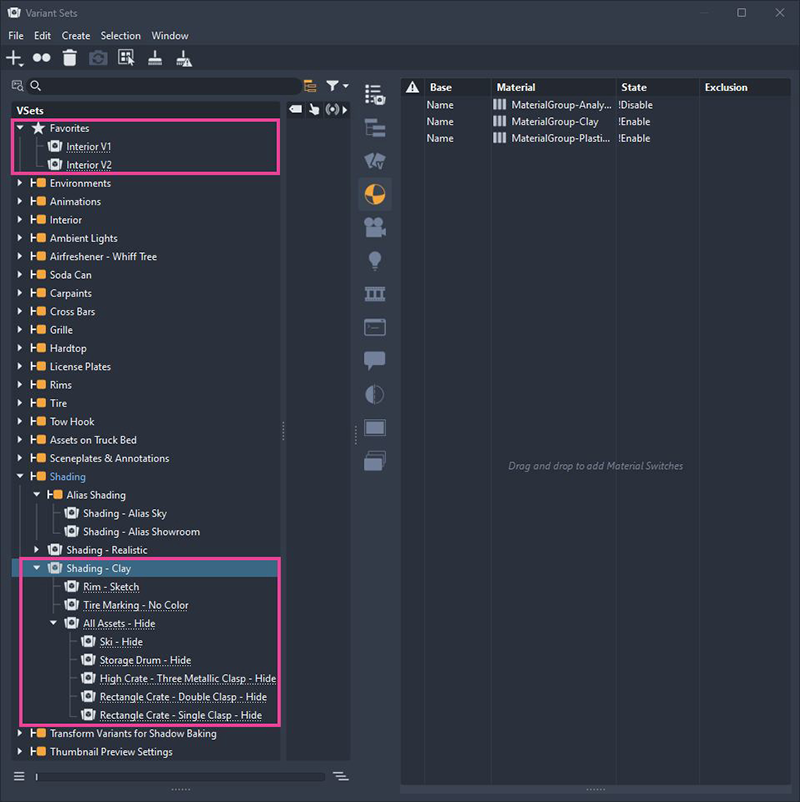Image resolution: width=800 pixels, height=802 pixels.
Task: Select the Rim - Sketch variant set
Action: point(111,587)
